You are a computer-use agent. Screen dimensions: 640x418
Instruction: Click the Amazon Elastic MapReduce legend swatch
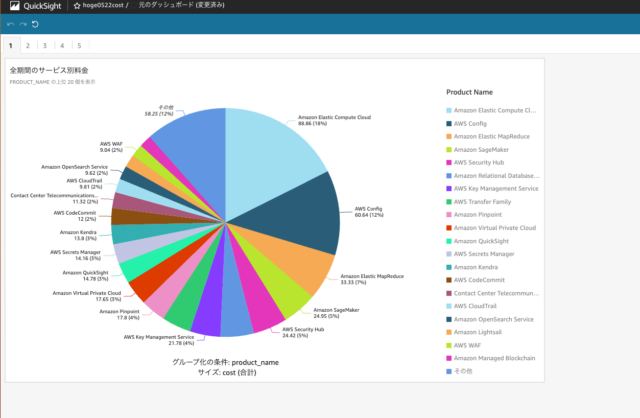(449, 136)
